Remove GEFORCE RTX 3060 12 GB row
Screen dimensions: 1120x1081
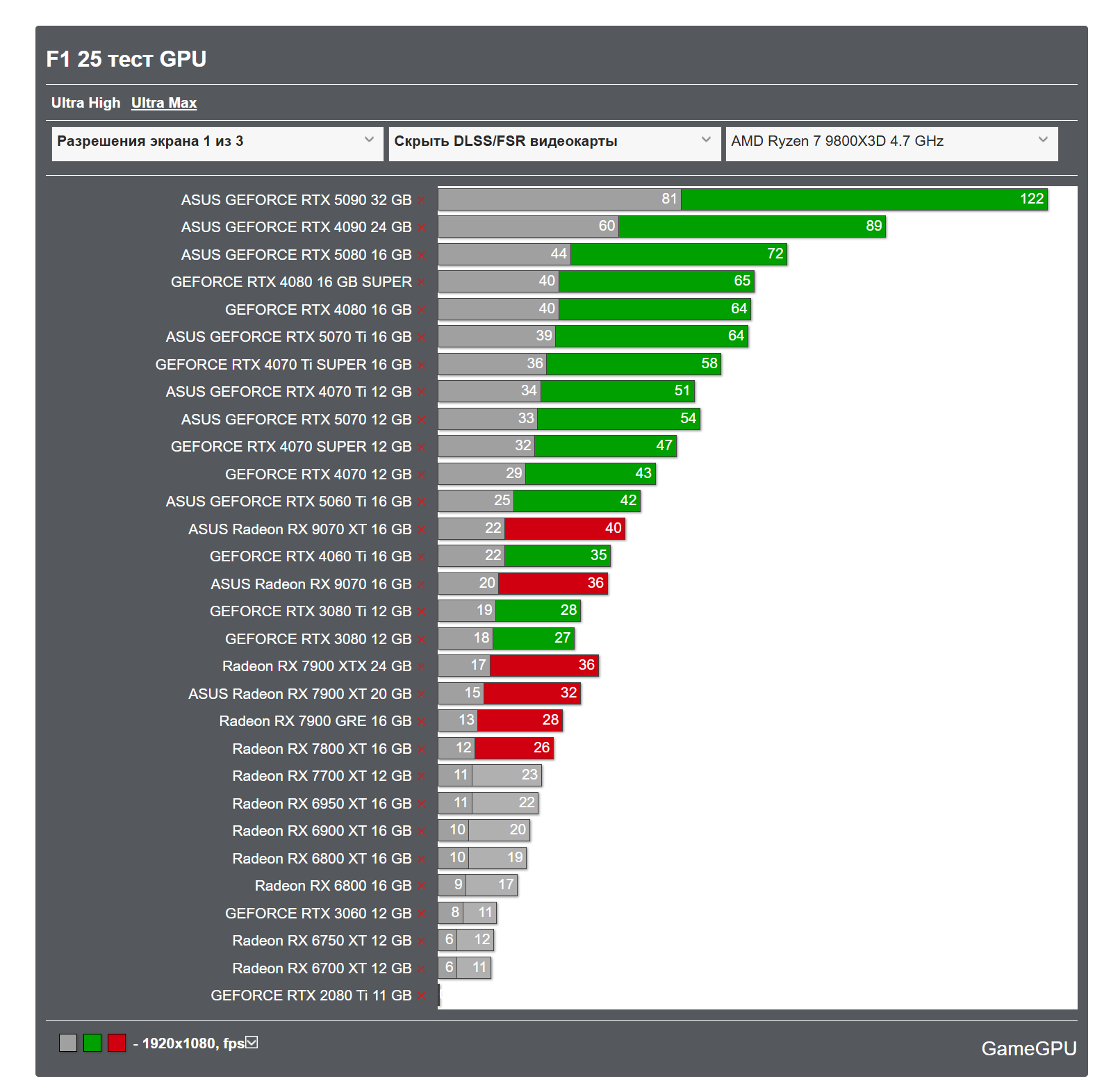click(422, 914)
